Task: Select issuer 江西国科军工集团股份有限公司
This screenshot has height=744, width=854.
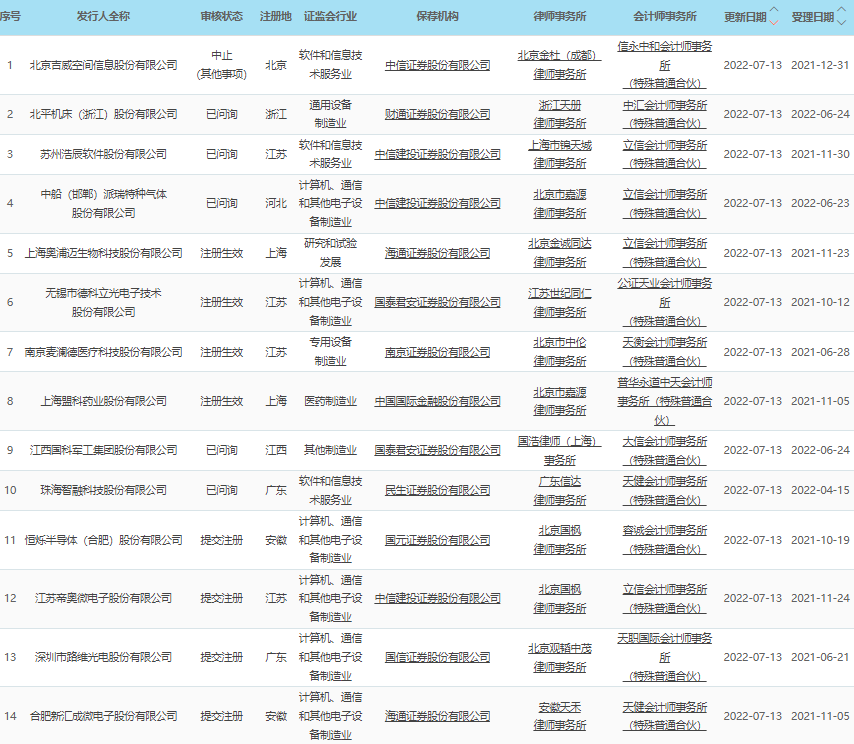Action: click(x=103, y=450)
